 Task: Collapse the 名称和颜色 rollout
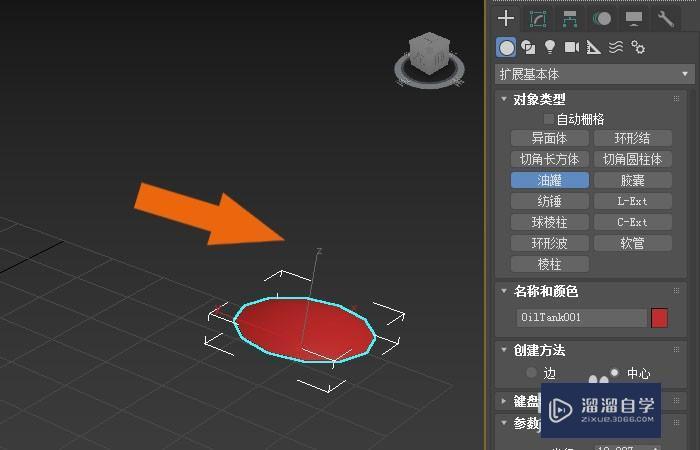504,291
